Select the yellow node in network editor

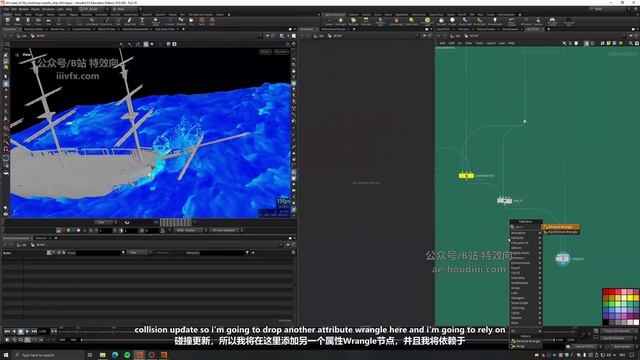[466, 176]
